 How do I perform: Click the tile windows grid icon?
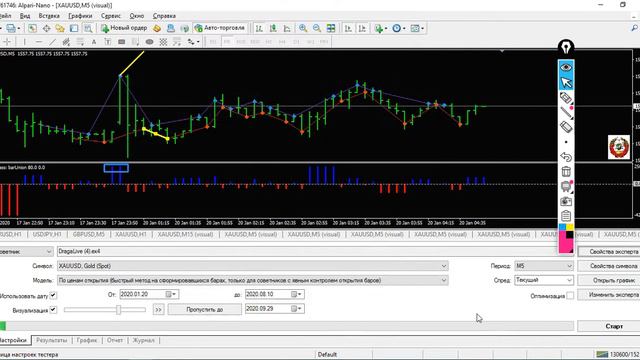coord(331,28)
